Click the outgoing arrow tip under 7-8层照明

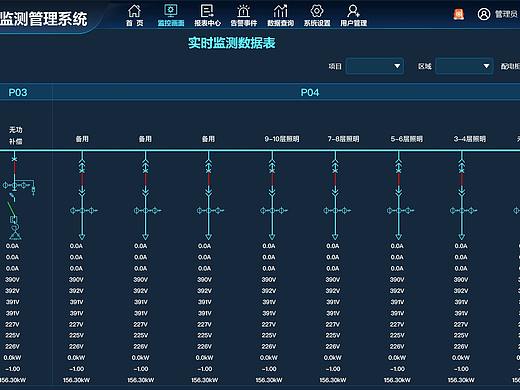[x=335, y=237]
